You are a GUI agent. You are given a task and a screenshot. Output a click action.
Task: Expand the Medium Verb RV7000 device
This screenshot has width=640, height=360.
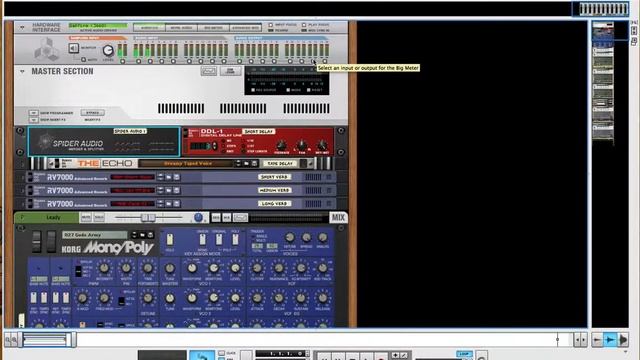[x=23, y=191]
